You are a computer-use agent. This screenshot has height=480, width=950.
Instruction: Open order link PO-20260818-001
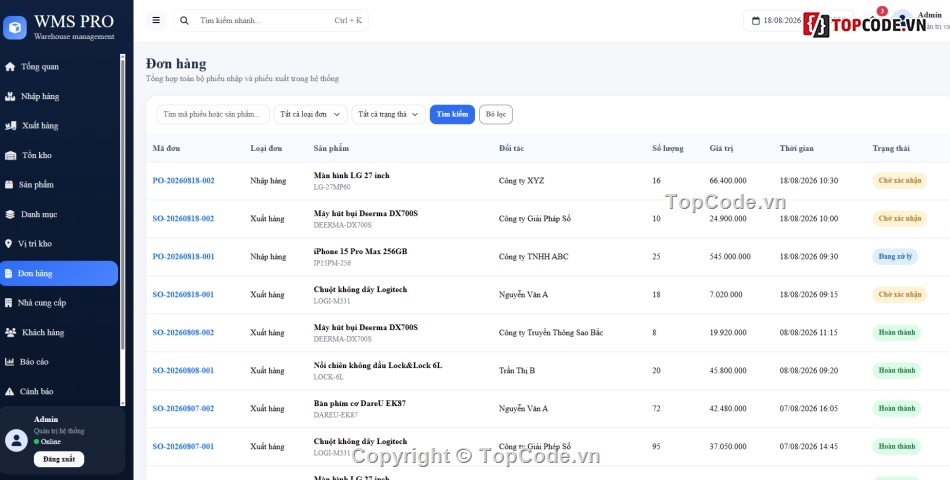tap(184, 257)
